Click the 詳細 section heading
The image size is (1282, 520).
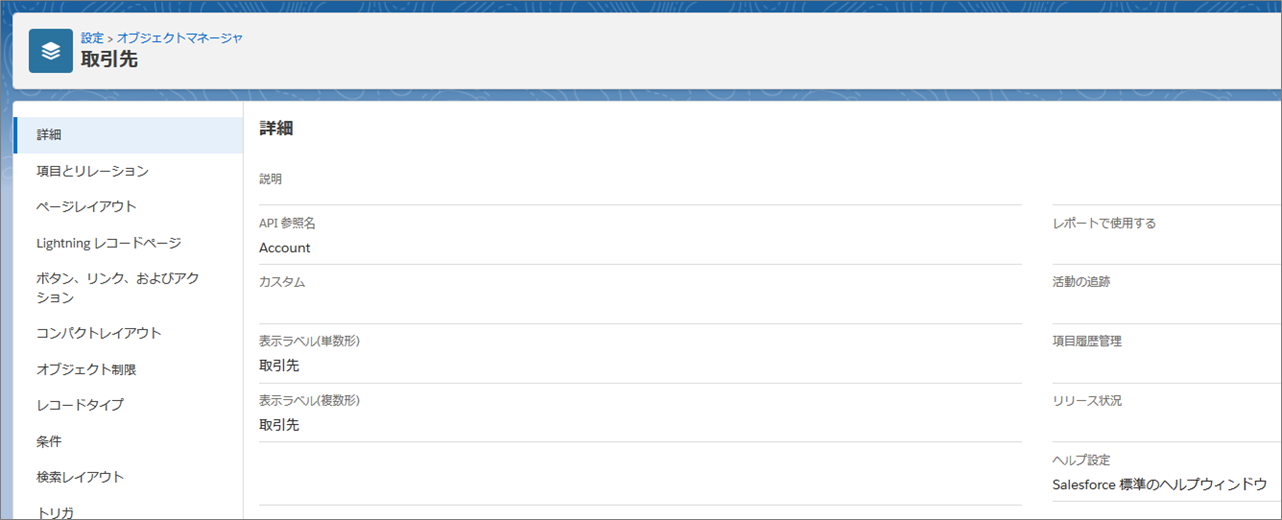point(276,128)
